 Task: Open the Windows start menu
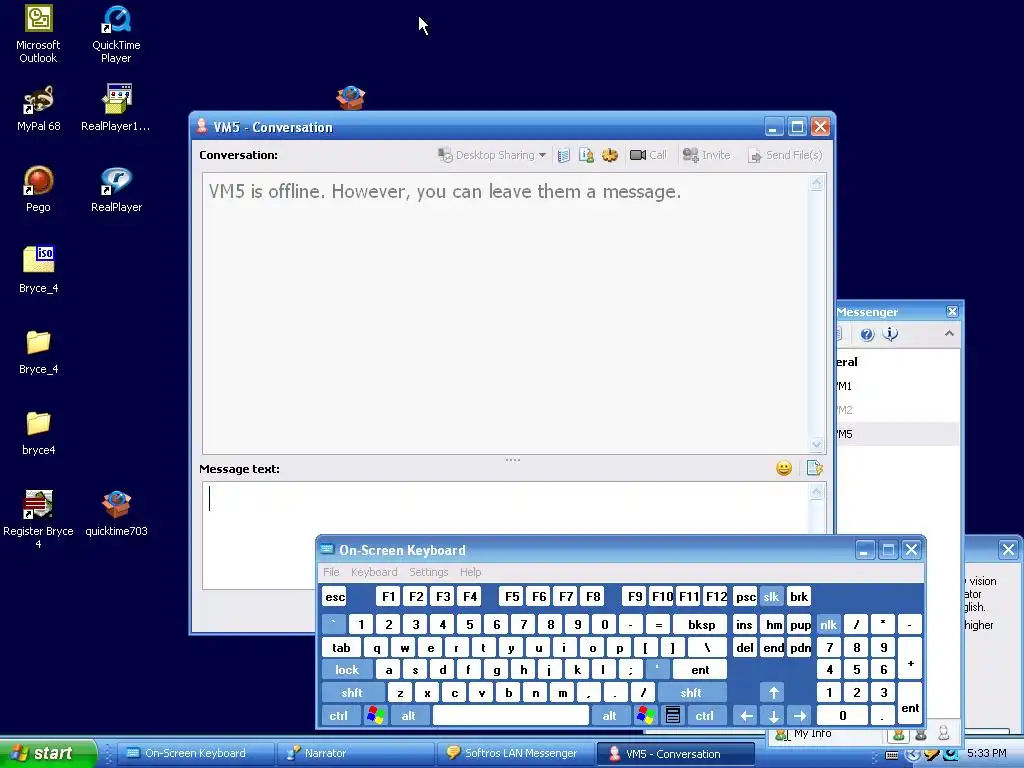(48, 753)
